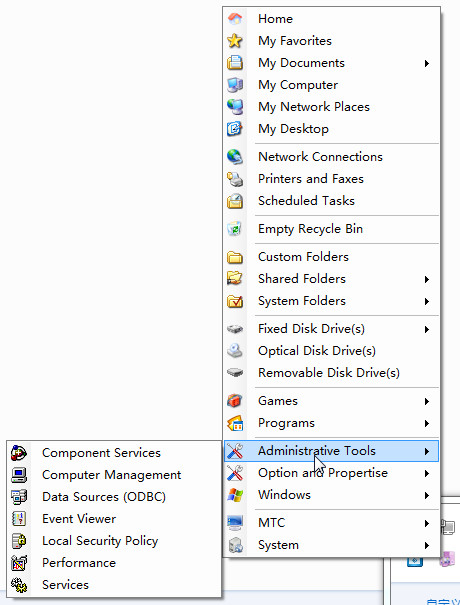460x605 pixels.
Task: Click the Administrative Tools wrench icon
Action: (x=235, y=451)
